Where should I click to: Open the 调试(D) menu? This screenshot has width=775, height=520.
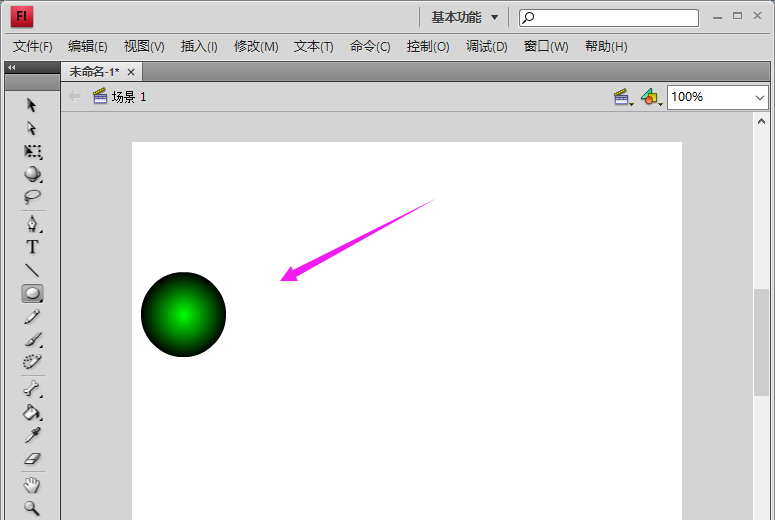(486, 46)
